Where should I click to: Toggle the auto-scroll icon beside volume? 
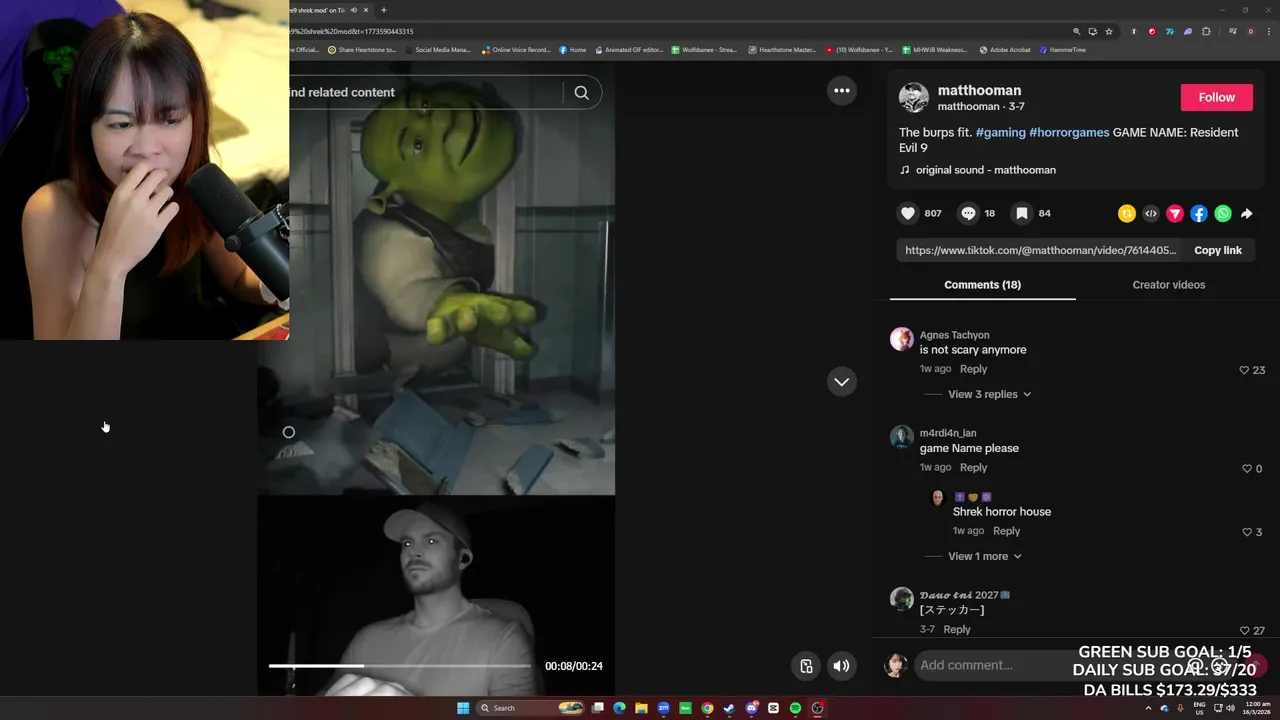806,666
